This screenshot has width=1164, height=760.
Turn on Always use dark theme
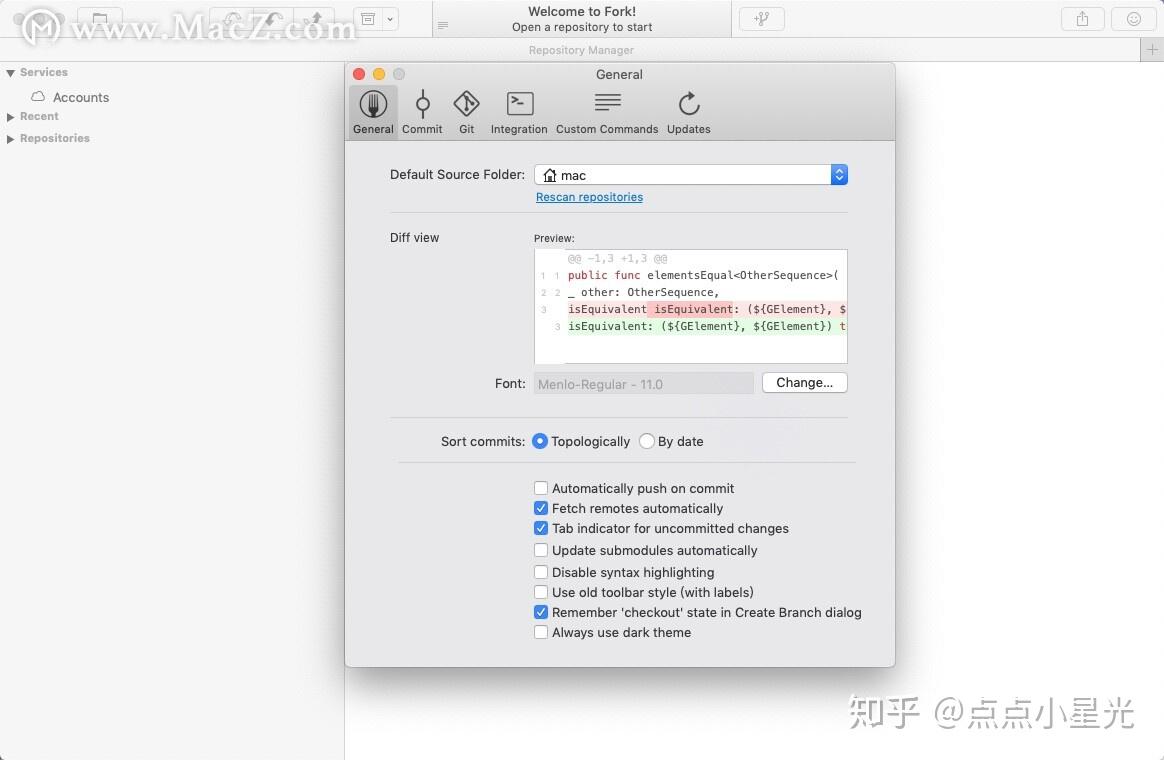(541, 632)
